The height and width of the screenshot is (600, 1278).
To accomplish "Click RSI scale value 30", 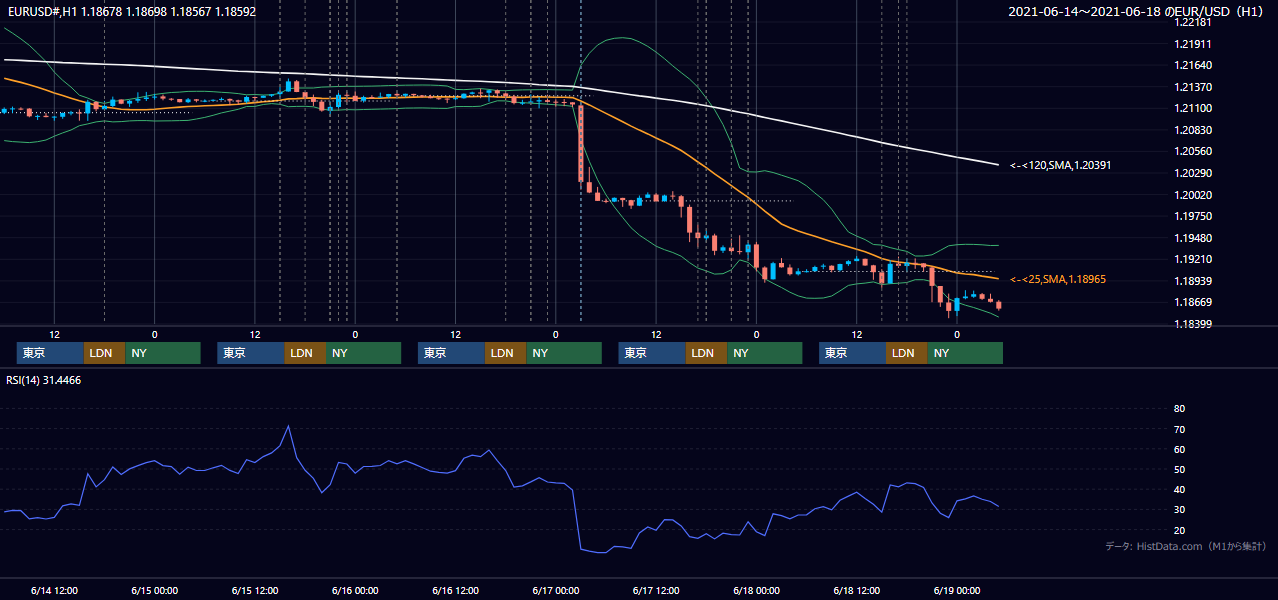I will pyautogui.click(x=1179, y=510).
